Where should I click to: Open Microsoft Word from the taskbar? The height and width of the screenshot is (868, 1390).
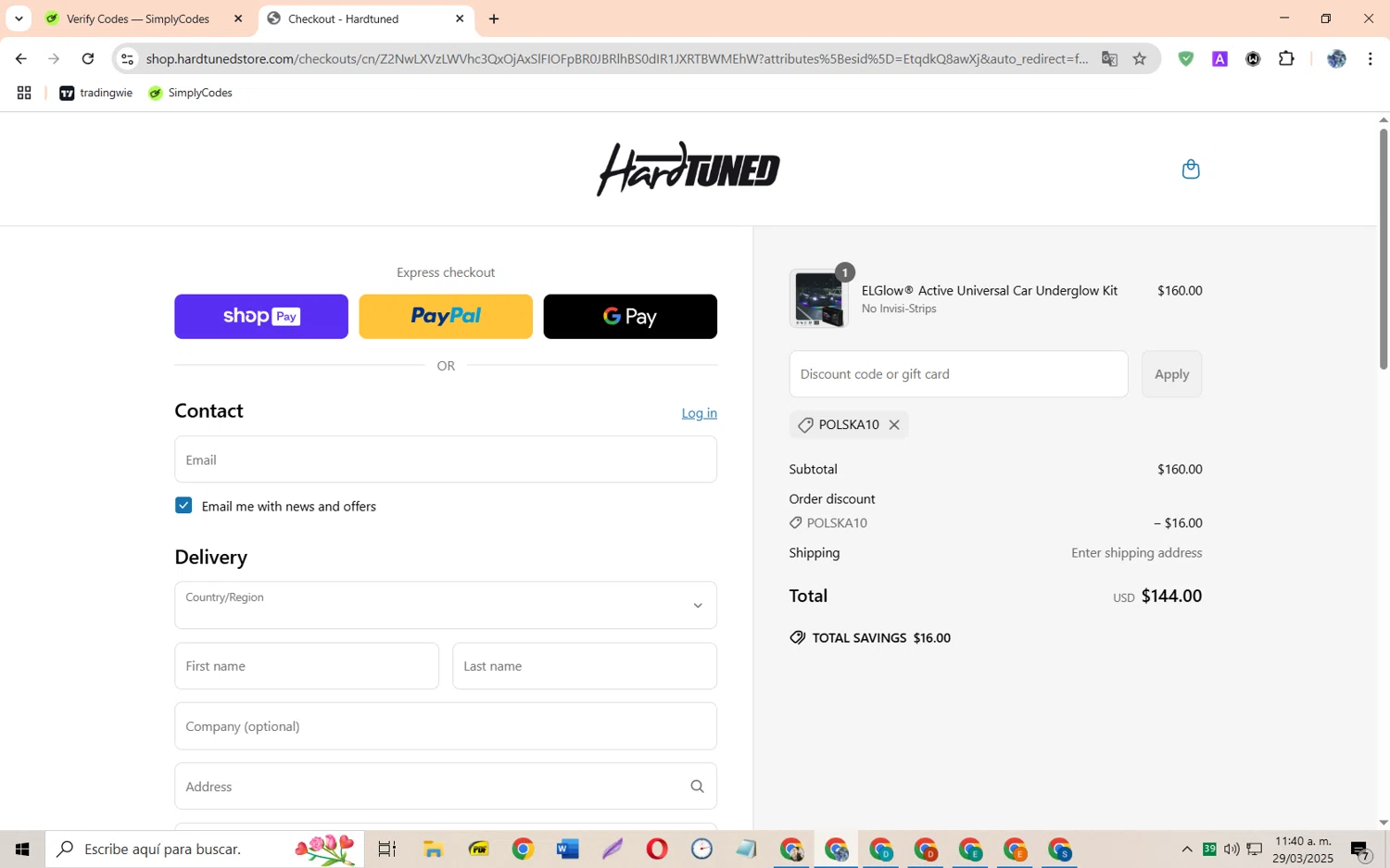click(567, 849)
